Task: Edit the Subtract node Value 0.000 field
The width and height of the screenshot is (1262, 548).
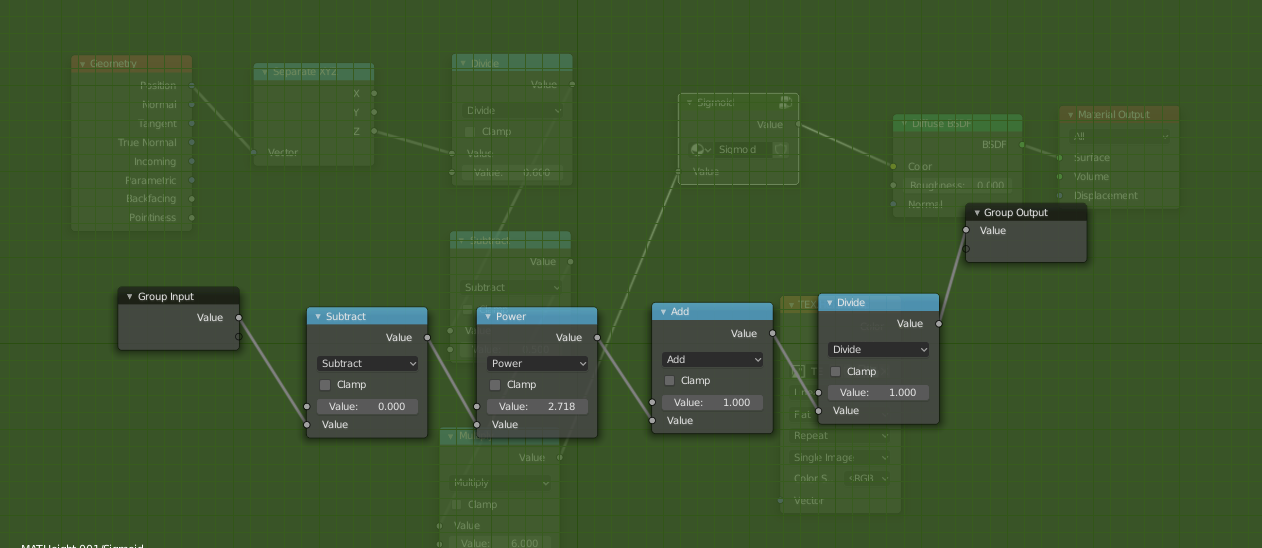Action: pos(368,407)
